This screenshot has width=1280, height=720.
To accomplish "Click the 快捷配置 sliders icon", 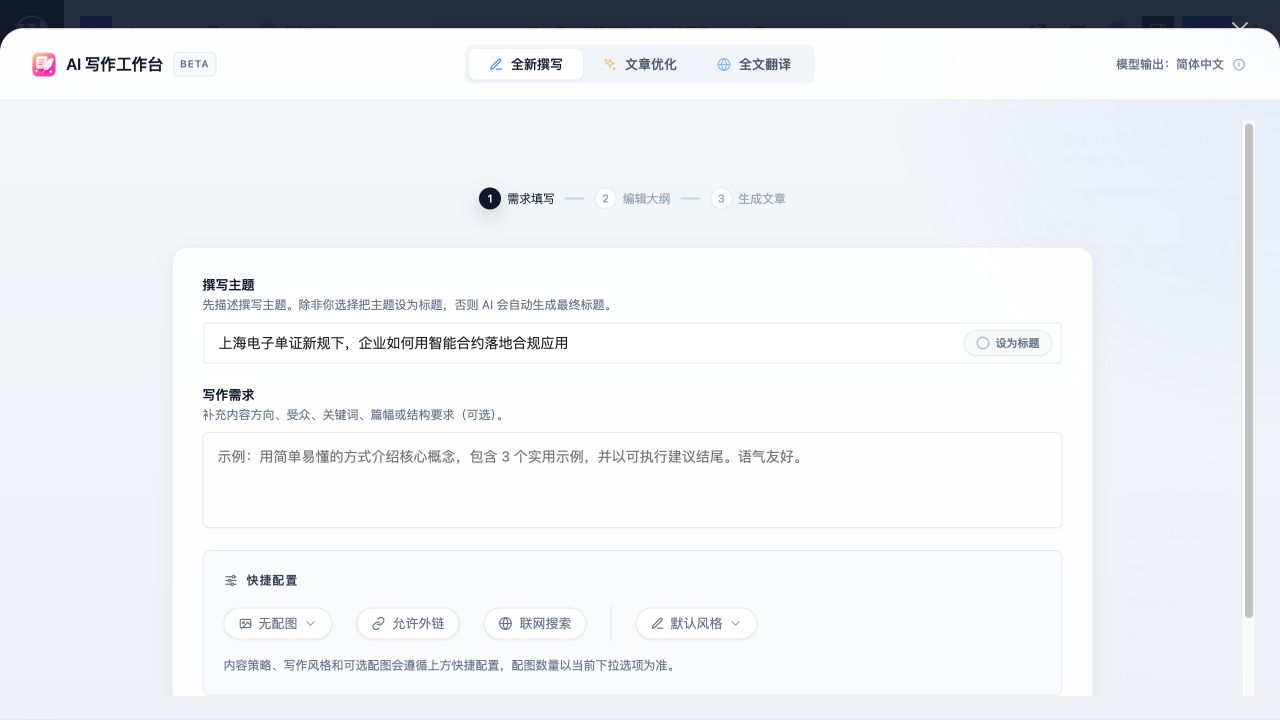I will click(x=231, y=580).
